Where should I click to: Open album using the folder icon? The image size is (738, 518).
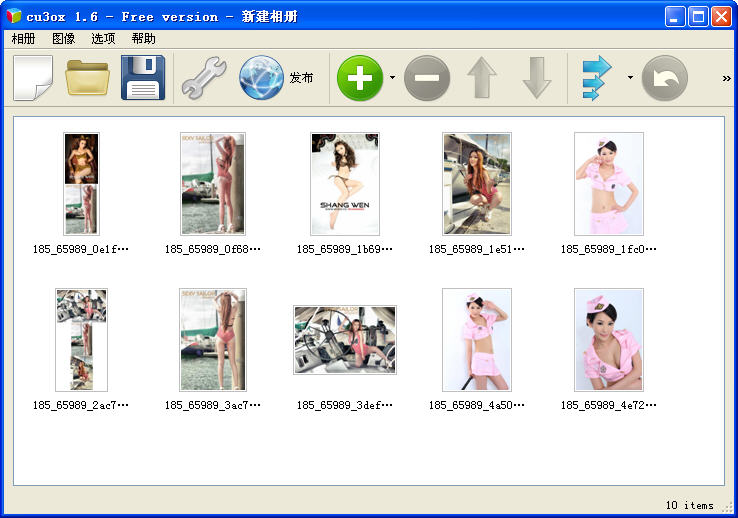[88, 78]
